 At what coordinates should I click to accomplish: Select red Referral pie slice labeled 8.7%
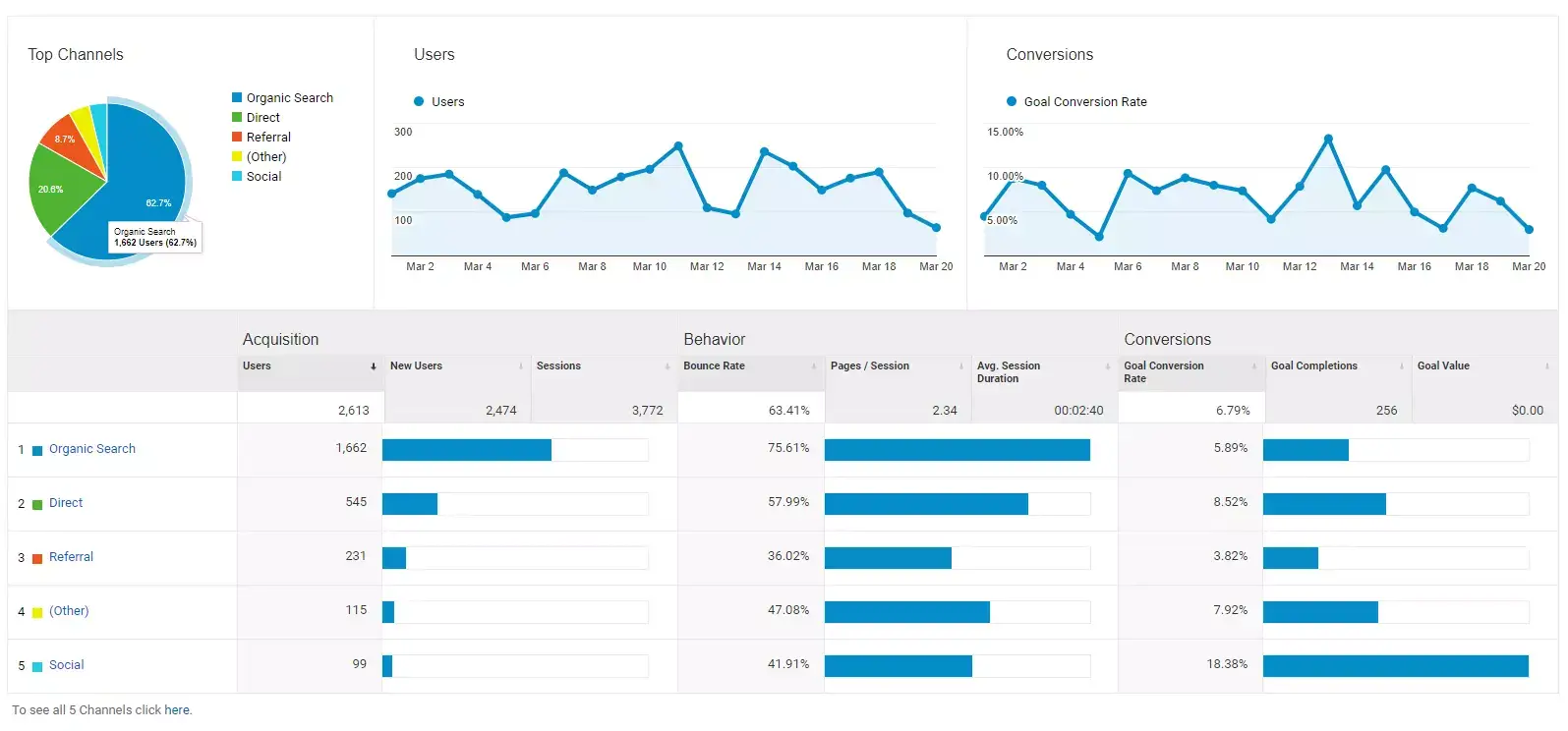[x=69, y=142]
